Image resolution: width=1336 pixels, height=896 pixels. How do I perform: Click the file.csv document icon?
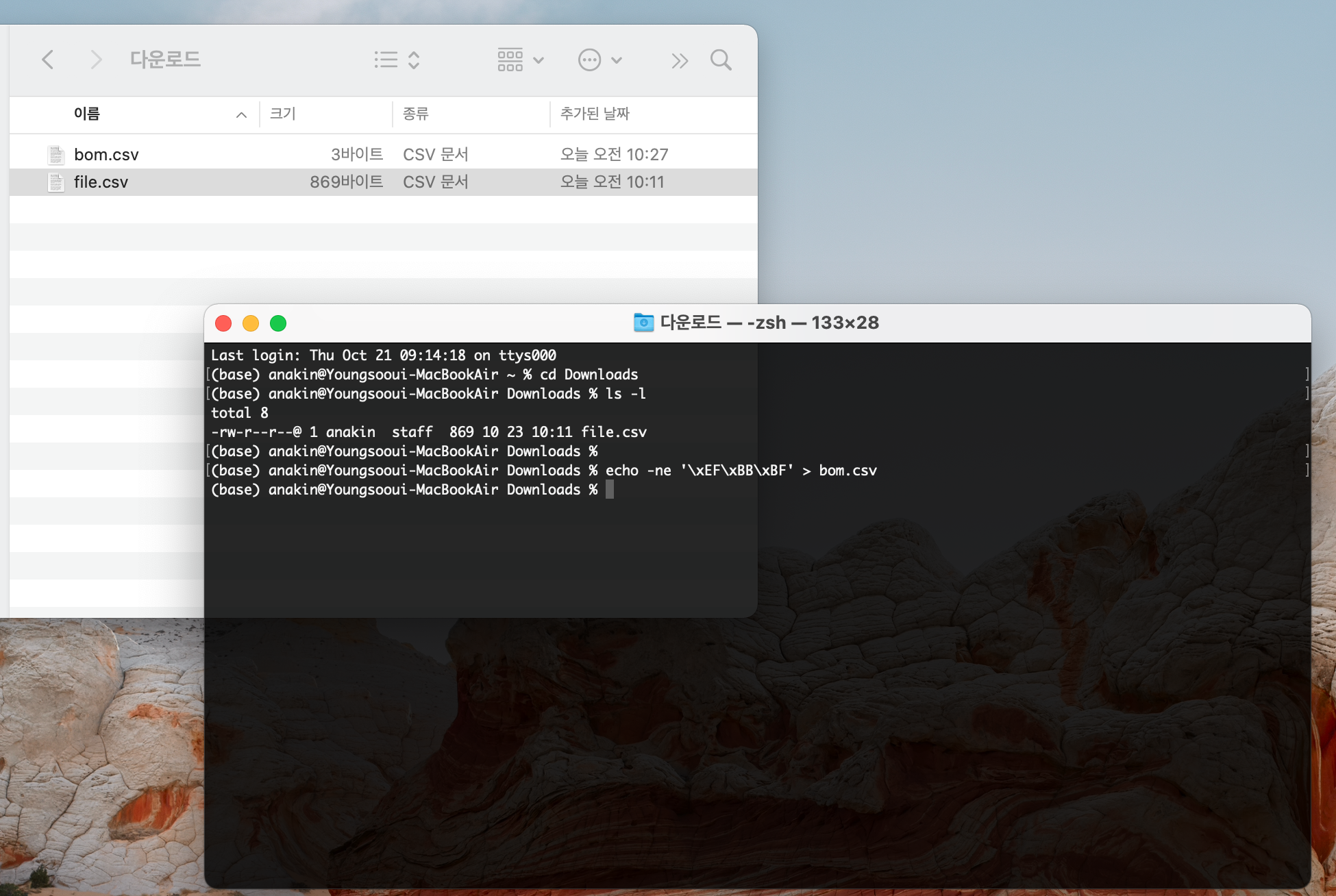(x=56, y=182)
